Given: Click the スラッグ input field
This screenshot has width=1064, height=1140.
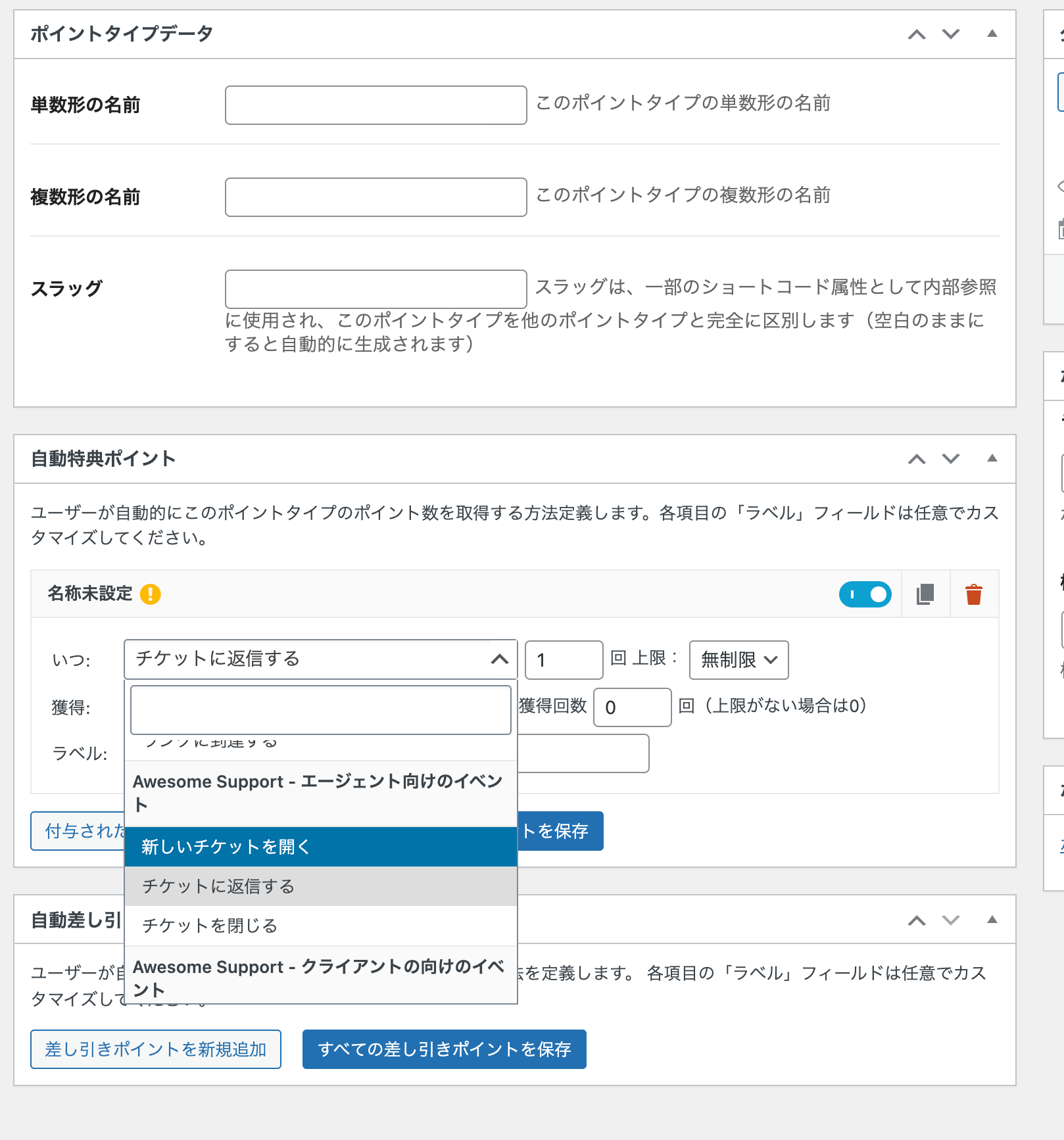Looking at the screenshot, I should [x=376, y=289].
